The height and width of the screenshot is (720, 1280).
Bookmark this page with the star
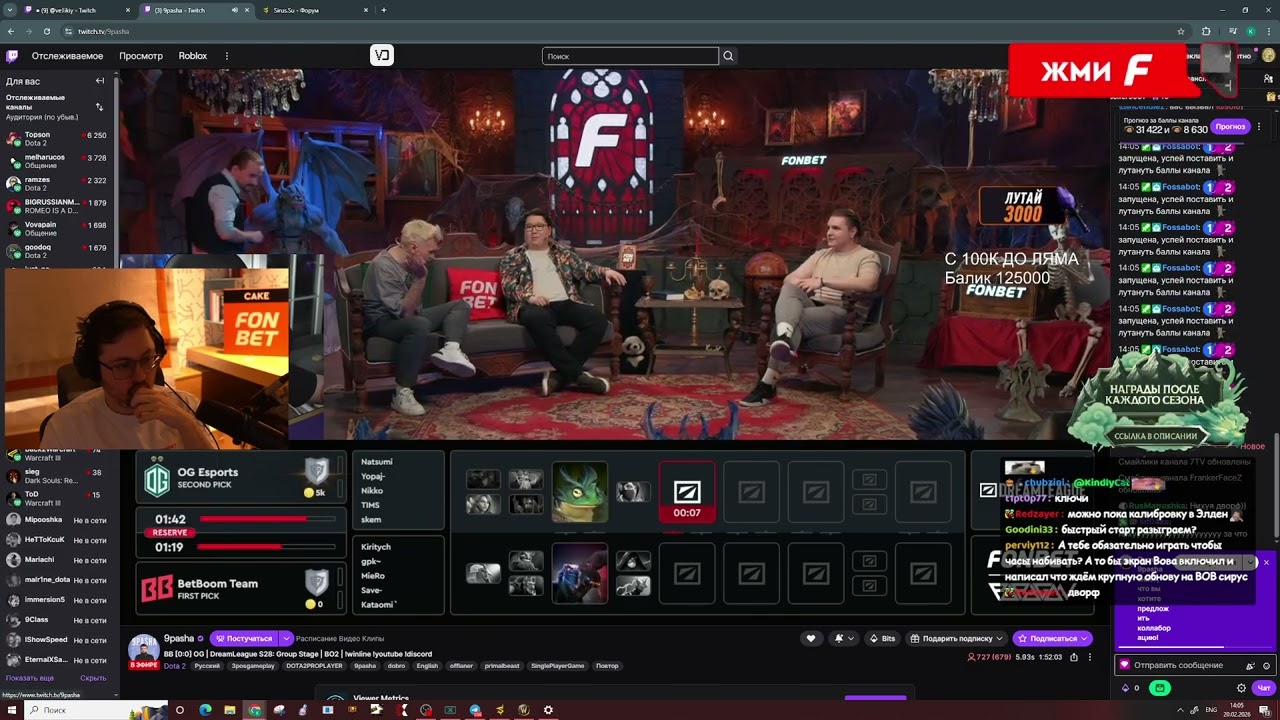click(1181, 31)
